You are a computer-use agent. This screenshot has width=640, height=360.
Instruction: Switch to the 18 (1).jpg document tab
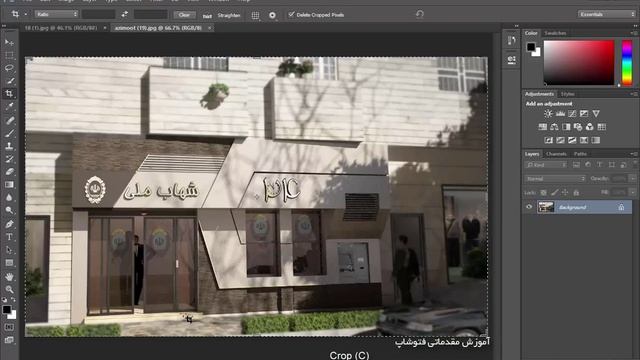tap(61, 28)
